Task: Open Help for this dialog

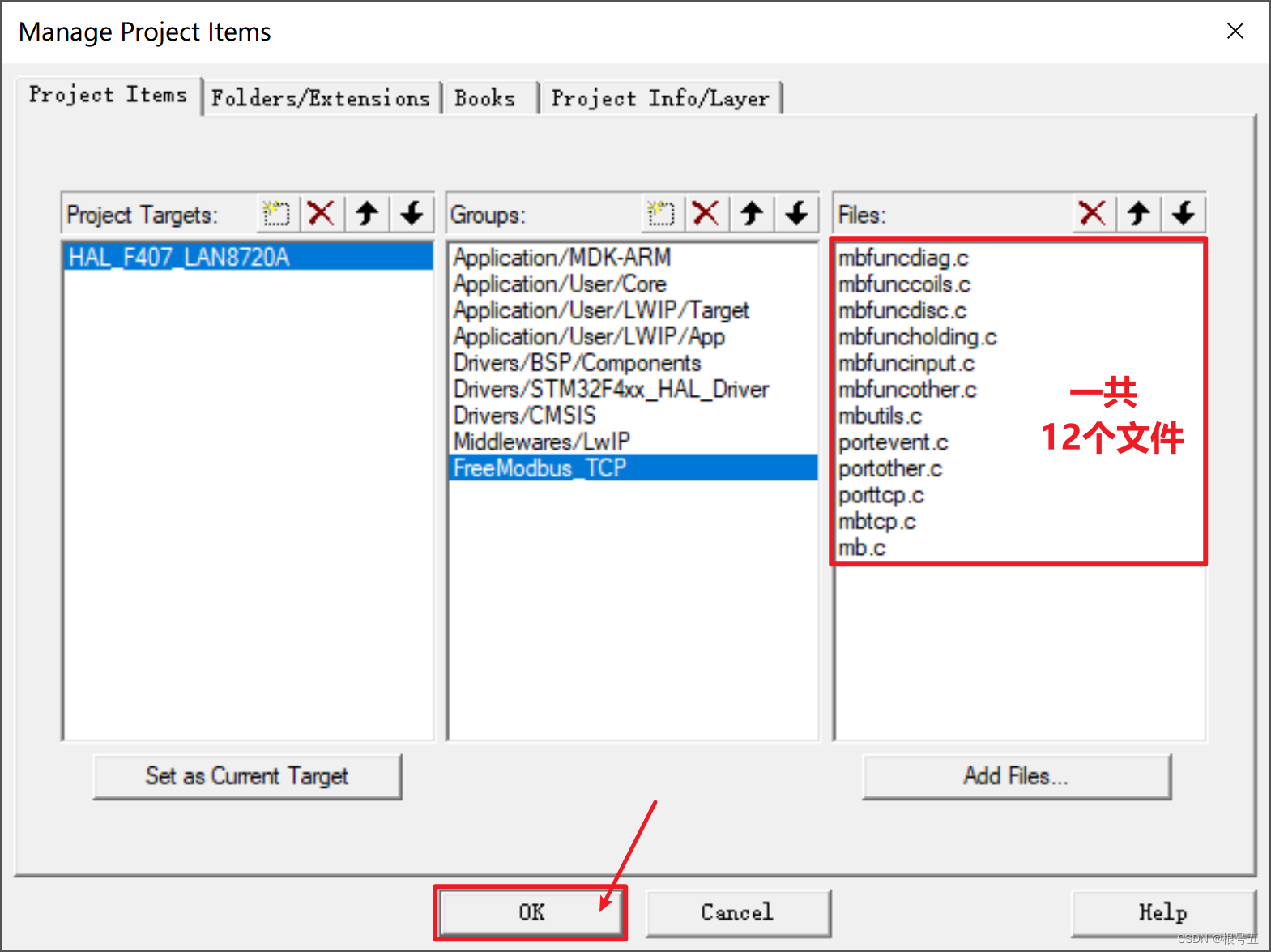Action: pos(1162,912)
